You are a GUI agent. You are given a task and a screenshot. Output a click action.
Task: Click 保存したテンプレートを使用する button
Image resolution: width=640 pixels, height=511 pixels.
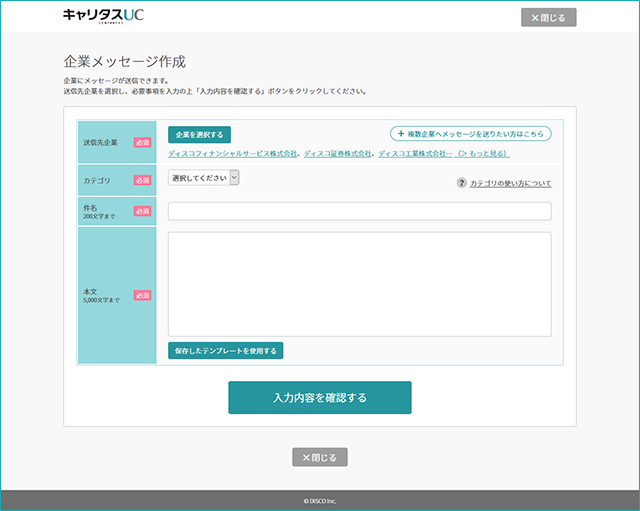pos(225,351)
